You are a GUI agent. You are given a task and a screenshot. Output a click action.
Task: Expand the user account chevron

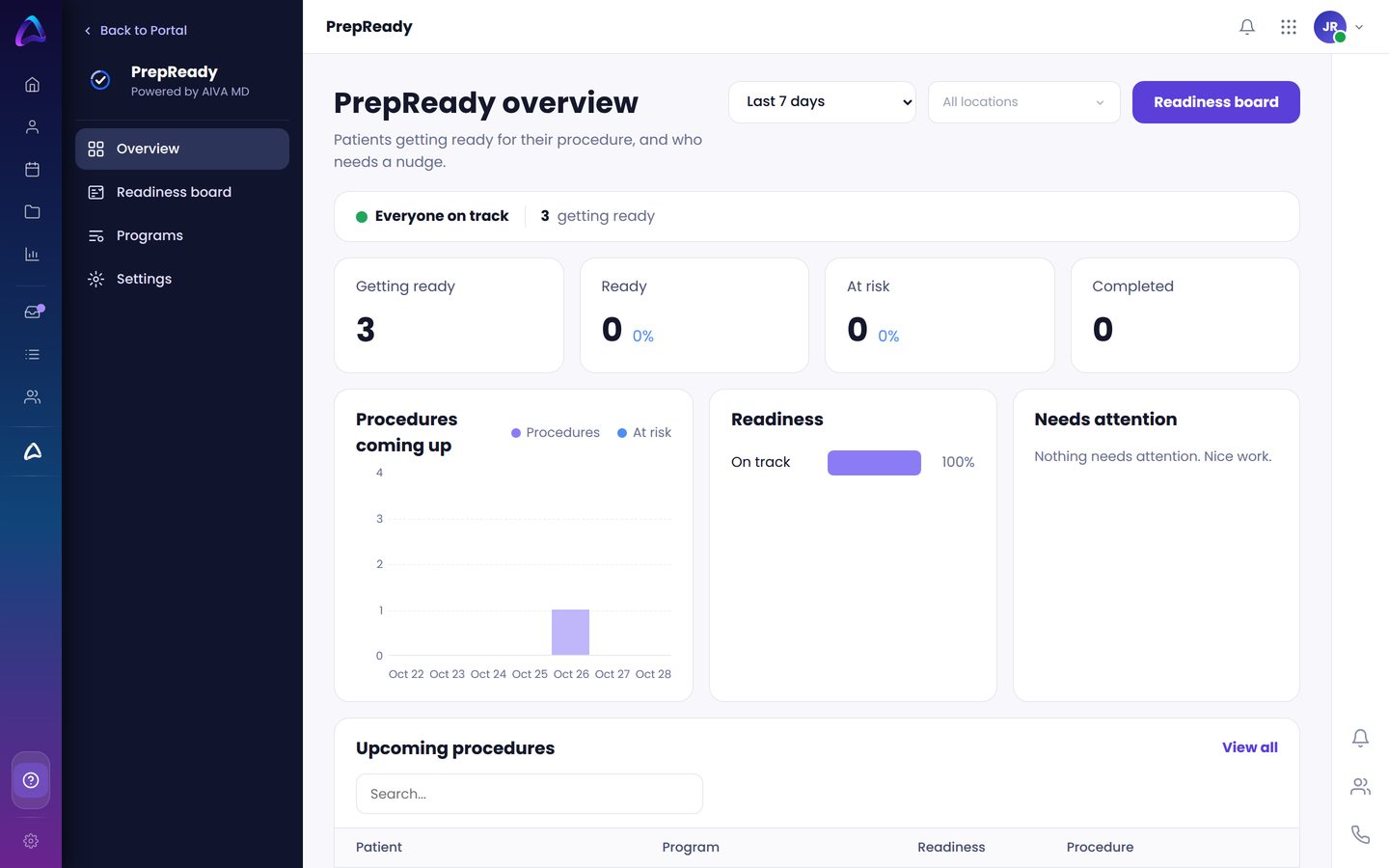(x=1359, y=27)
